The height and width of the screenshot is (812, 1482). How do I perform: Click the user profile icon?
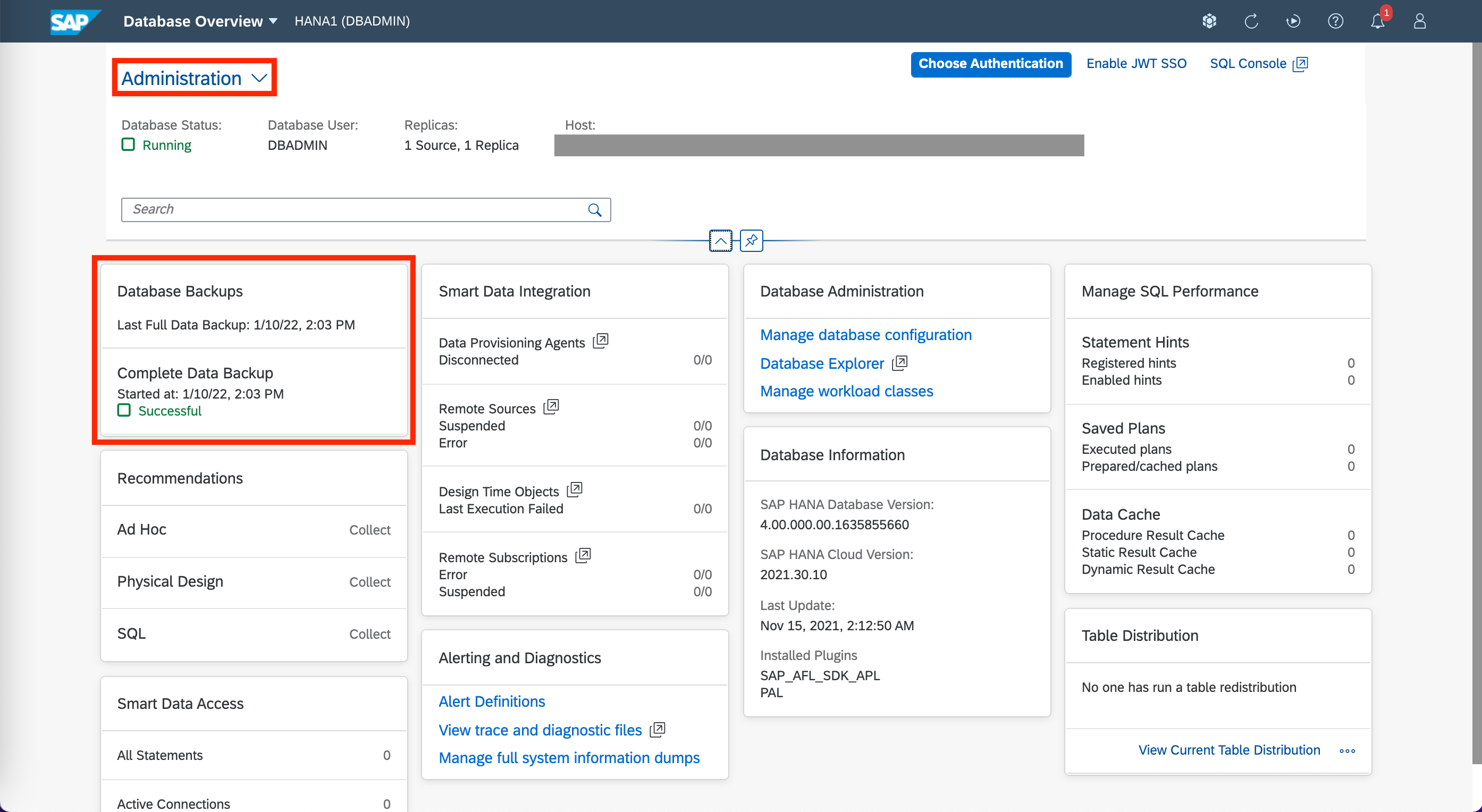1419,21
